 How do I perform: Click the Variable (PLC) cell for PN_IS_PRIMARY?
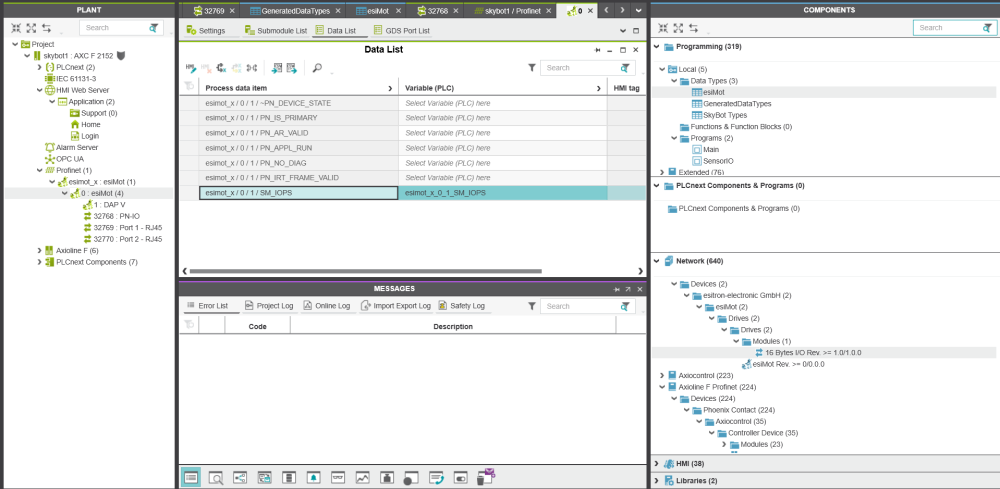[502, 118]
